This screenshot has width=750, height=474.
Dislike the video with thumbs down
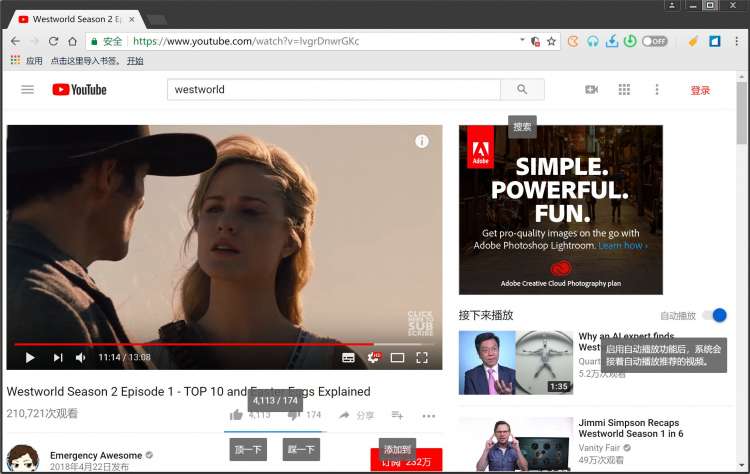pos(293,415)
